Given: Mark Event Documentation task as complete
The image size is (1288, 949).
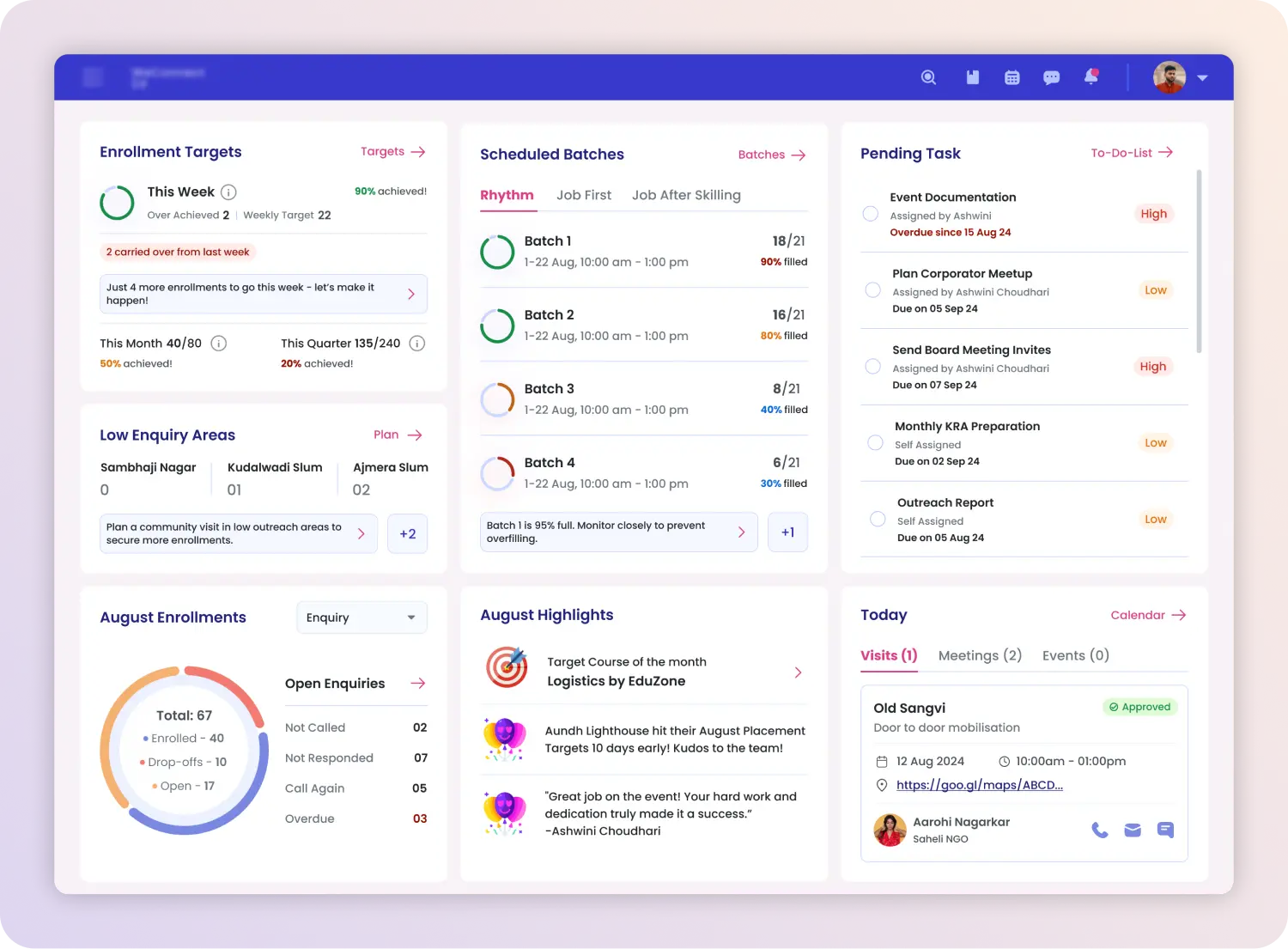Looking at the screenshot, I should 870,214.
